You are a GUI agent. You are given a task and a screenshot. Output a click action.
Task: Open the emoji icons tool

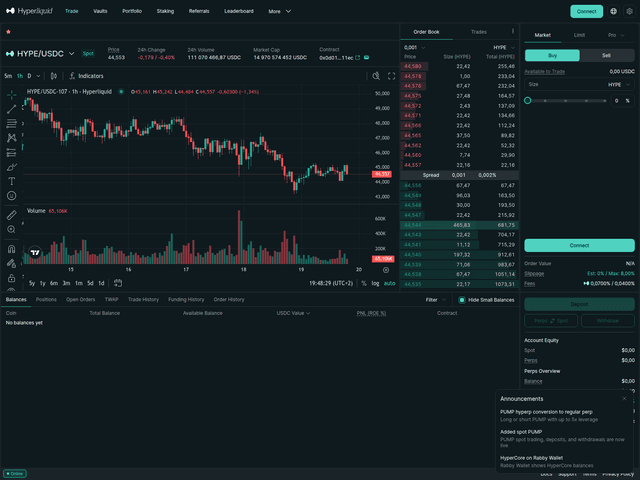click(11, 196)
